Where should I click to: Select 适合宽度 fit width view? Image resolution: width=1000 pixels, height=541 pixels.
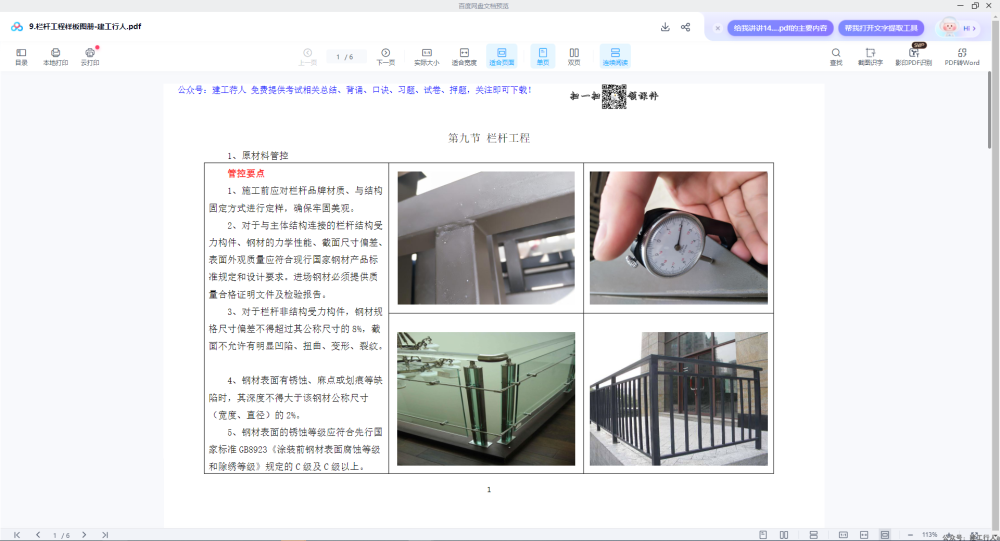click(x=464, y=56)
